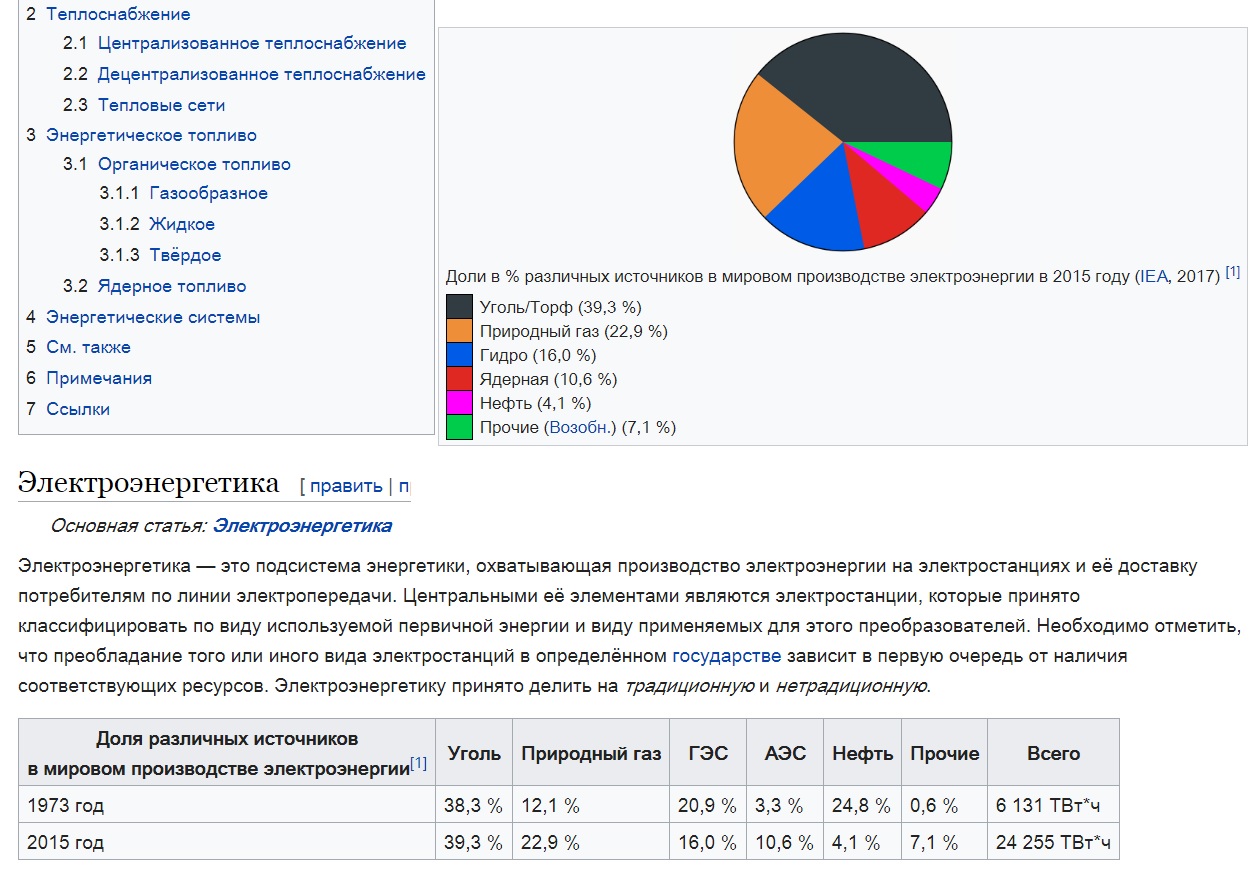Go to 3.1.2 Жидкое
This screenshot has width=1255, height=885.
[x=157, y=224]
